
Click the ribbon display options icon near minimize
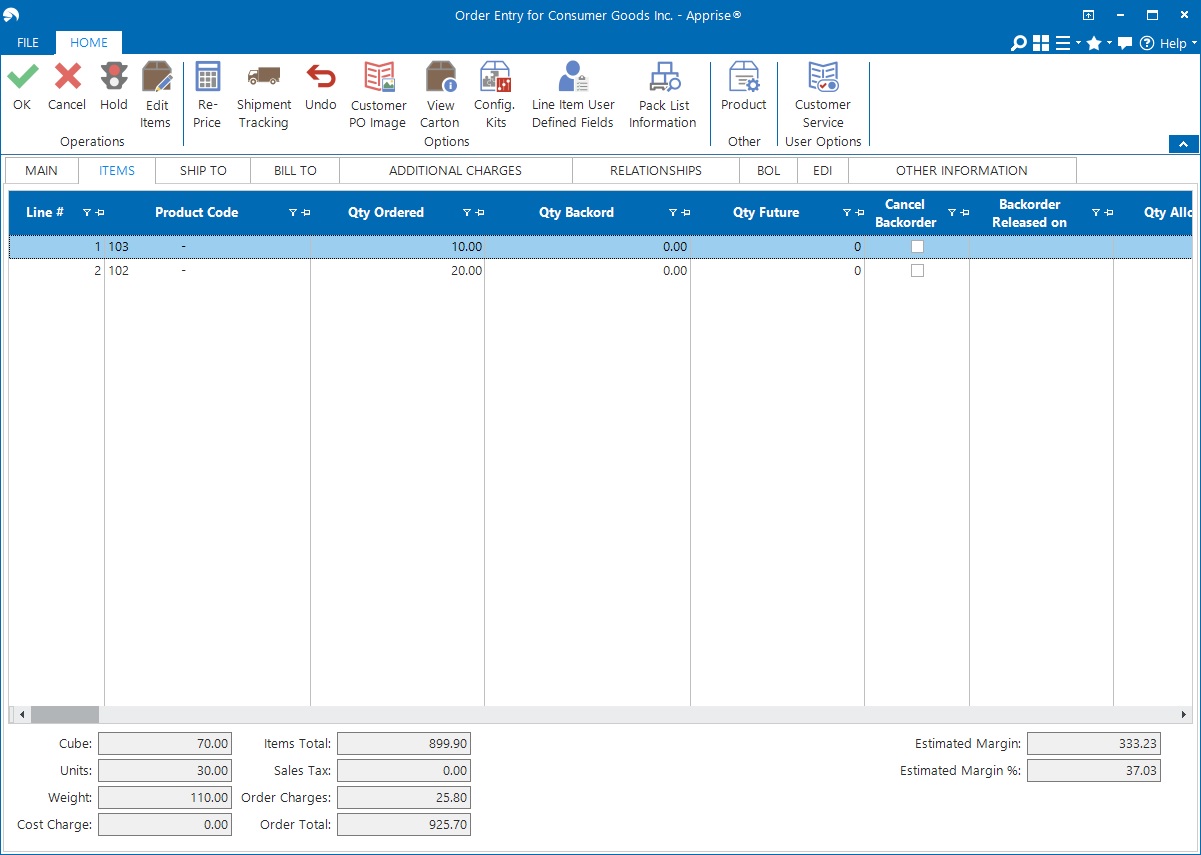[x=1088, y=15]
